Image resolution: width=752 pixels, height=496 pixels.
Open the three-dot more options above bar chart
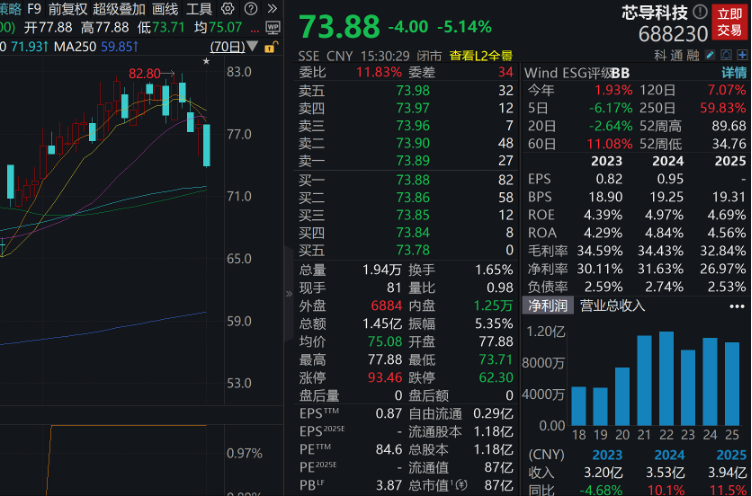(x=737, y=306)
